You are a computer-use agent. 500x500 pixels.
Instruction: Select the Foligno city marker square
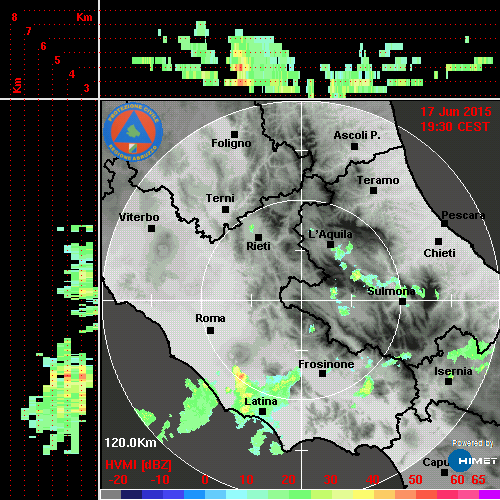(234, 134)
